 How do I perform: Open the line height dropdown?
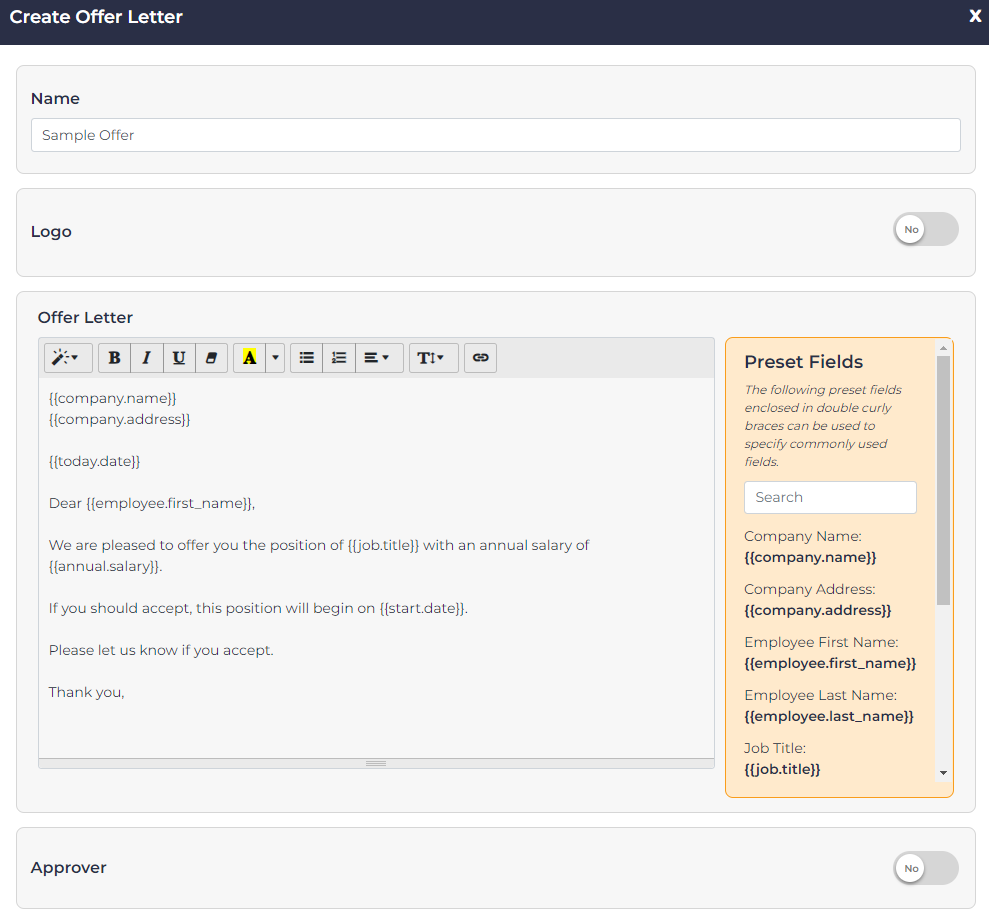(433, 358)
